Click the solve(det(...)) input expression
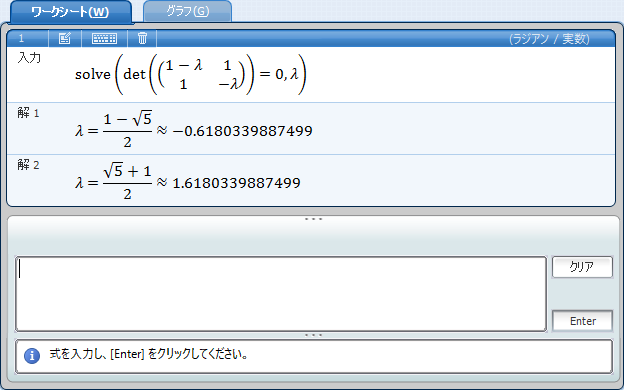This screenshot has height=390, width=624. coord(191,74)
